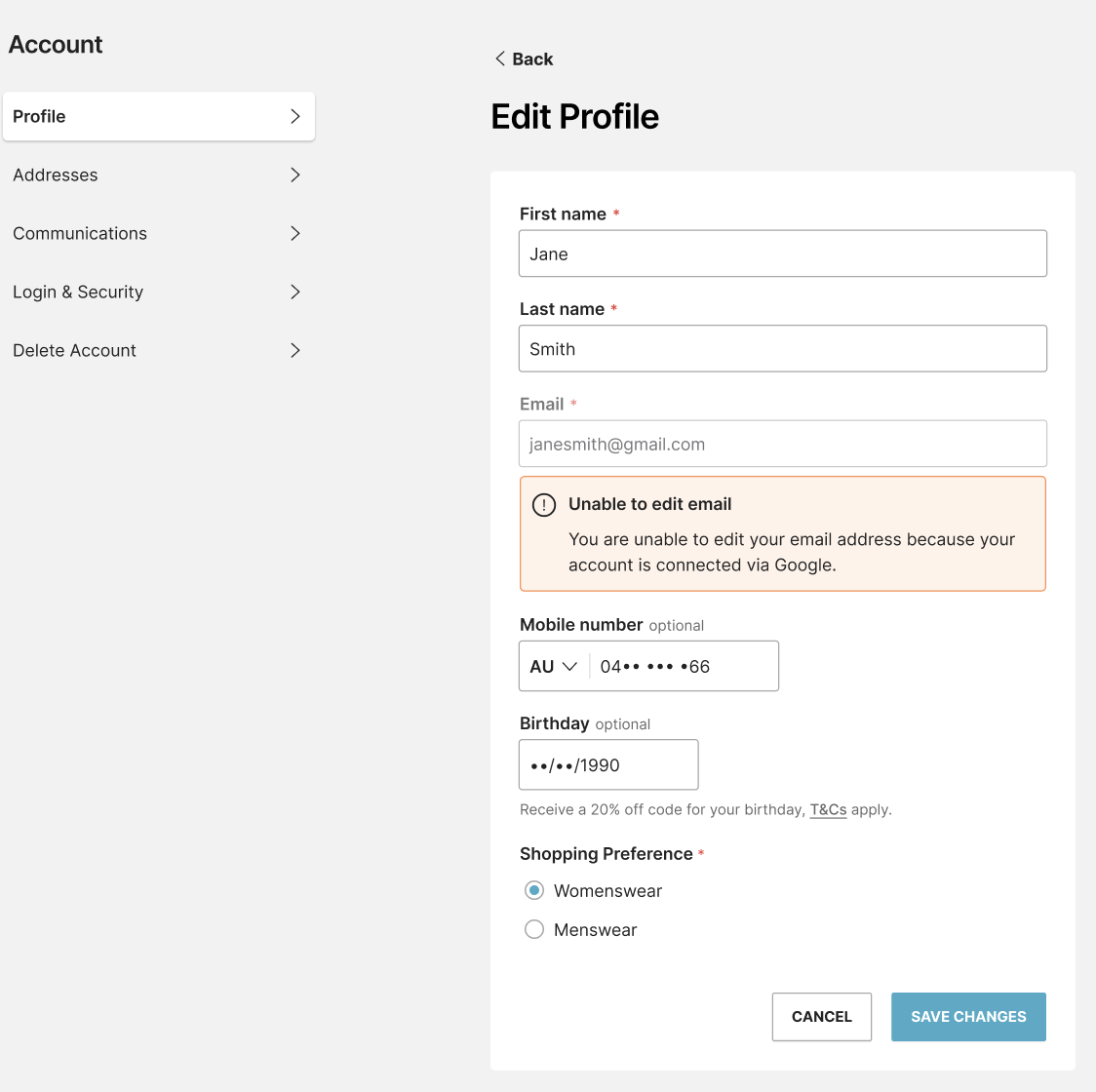The width and height of the screenshot is (1096, 1092).
Task: Click the SAVE CHANGES button
Action: [x=967, y=1016]
